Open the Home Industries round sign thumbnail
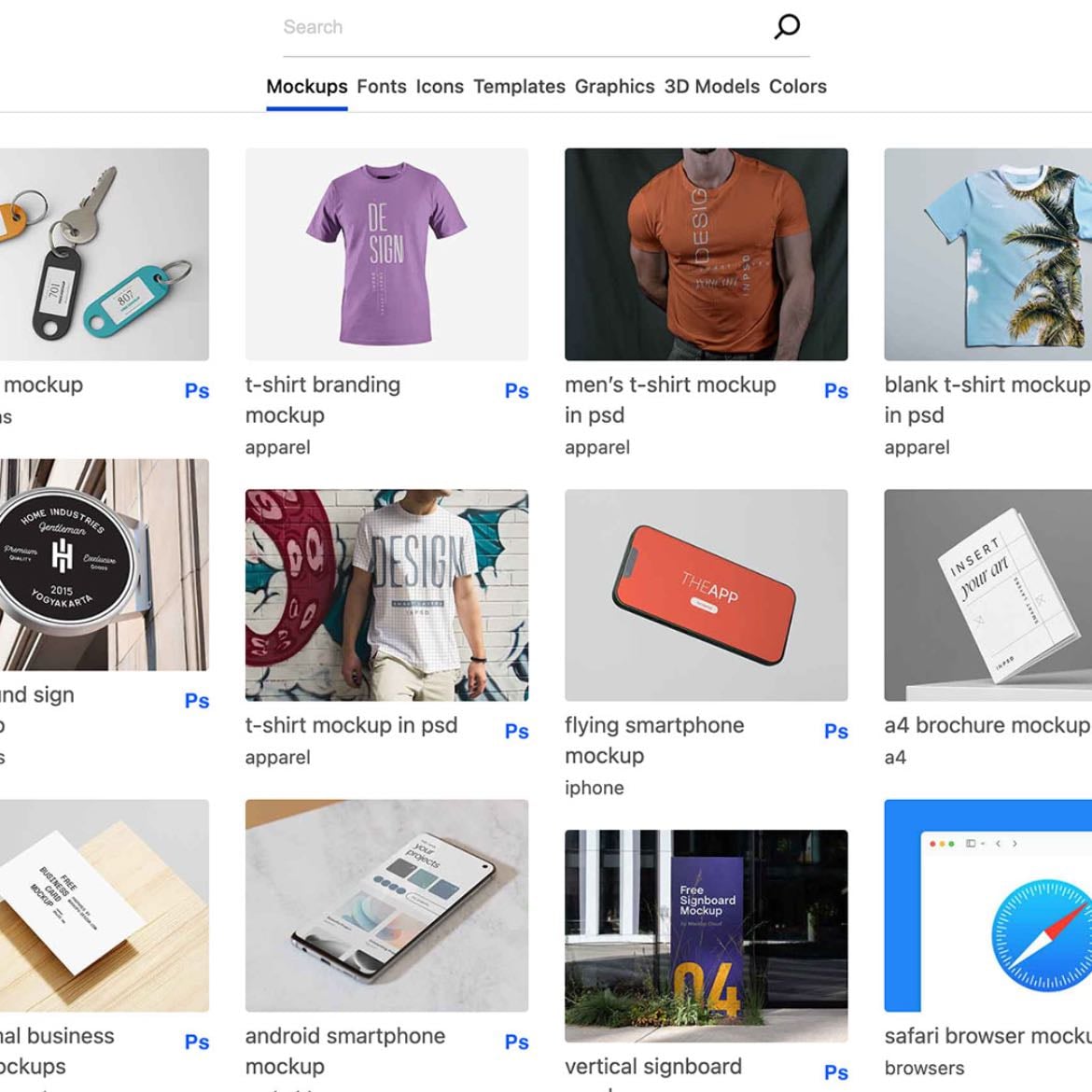1092x1092 pixels. click(x=105, y=565)
